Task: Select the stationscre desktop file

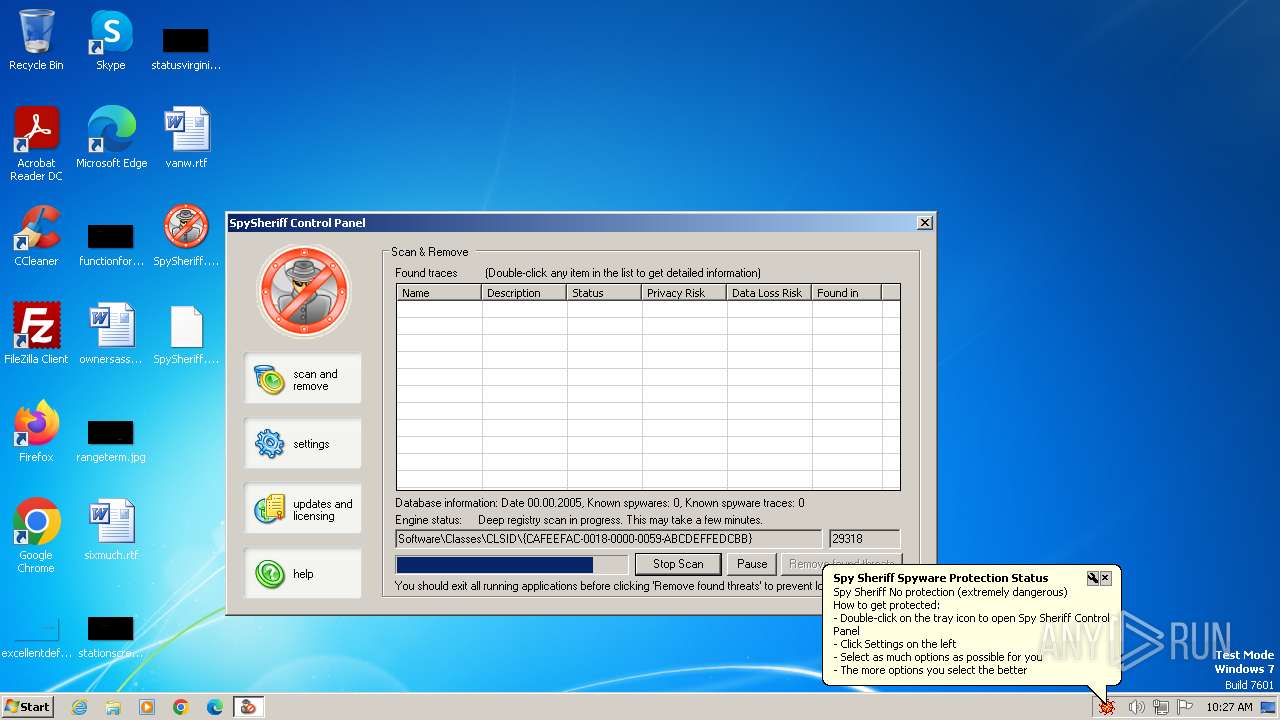Action: click(111, 636)
